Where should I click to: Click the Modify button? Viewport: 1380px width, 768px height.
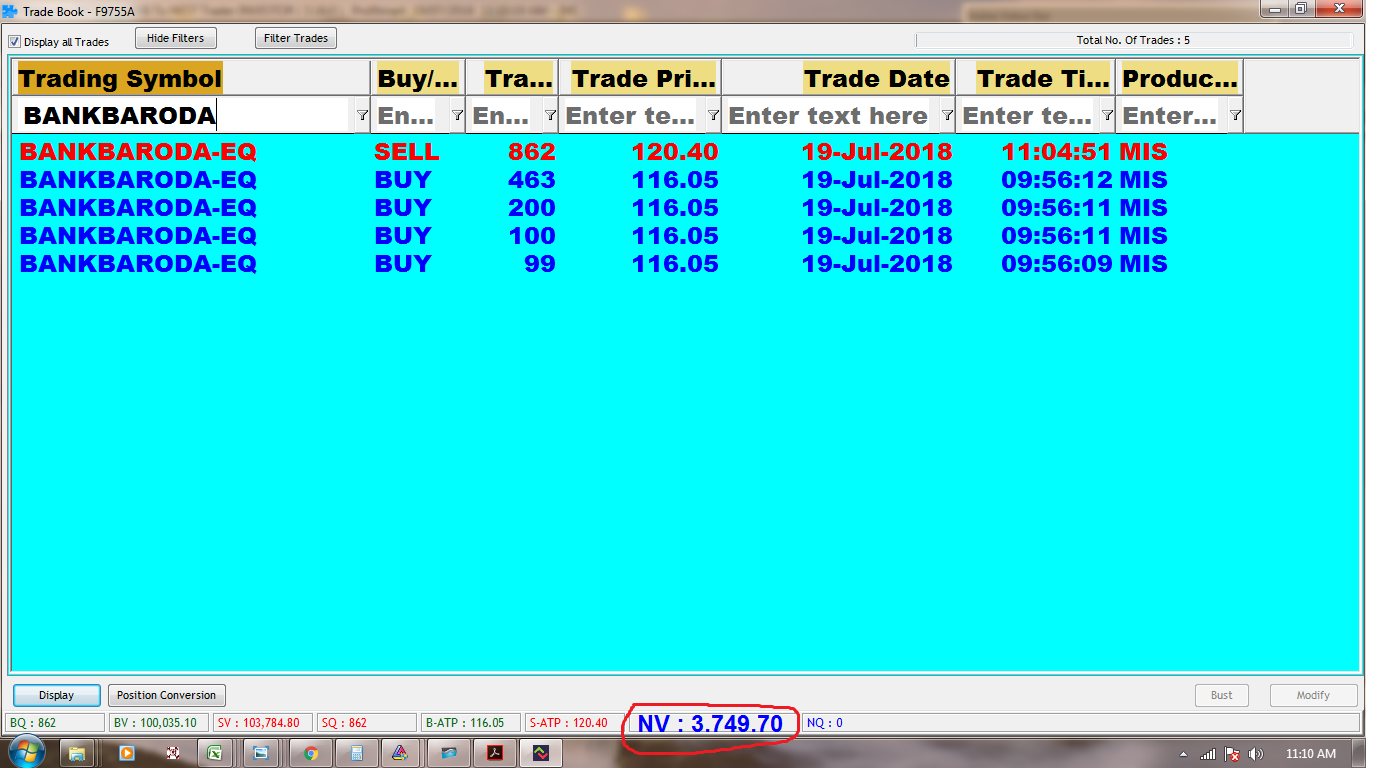[1313, 695]
